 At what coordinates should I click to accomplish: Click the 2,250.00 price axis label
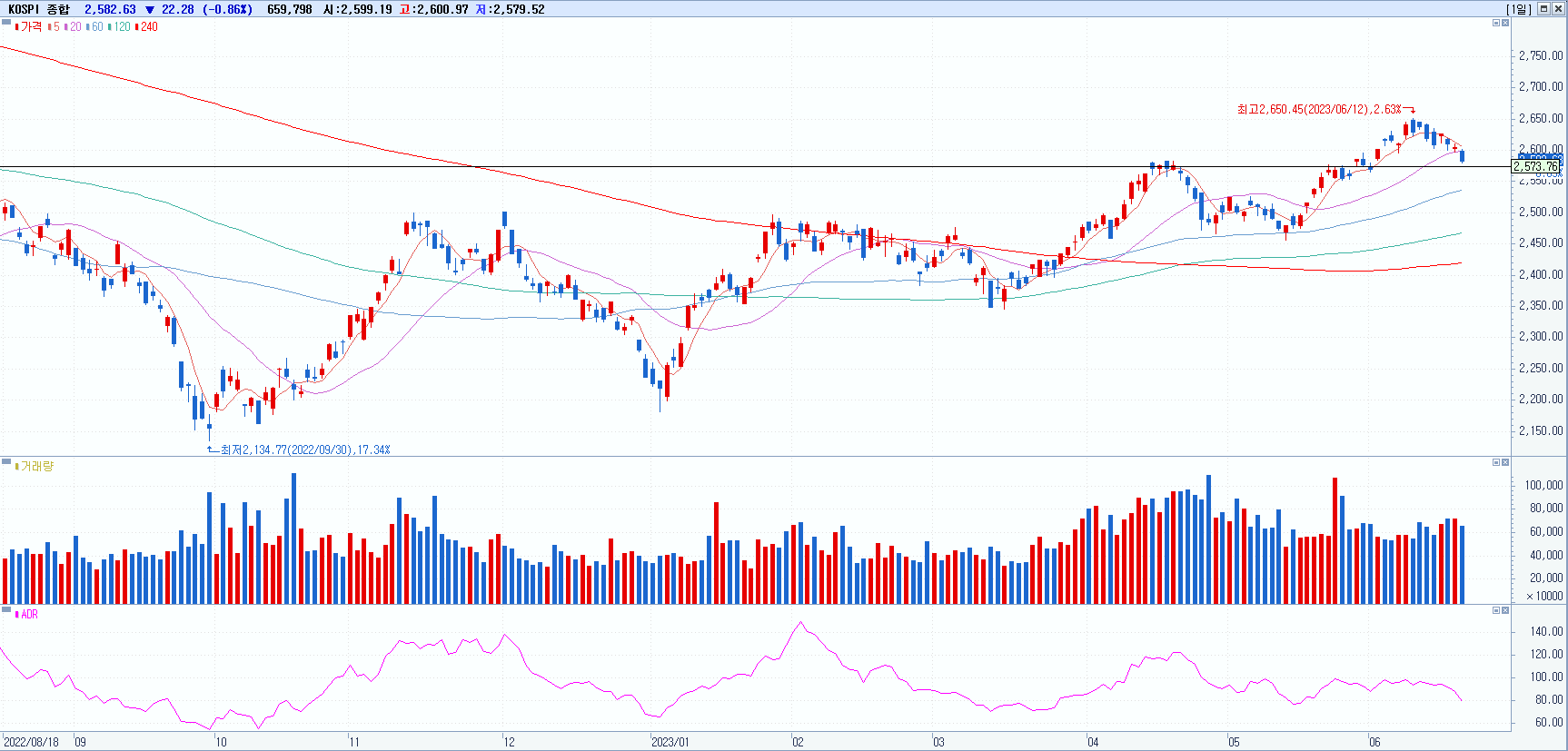pyautogui.click(x=1541, y=368)
